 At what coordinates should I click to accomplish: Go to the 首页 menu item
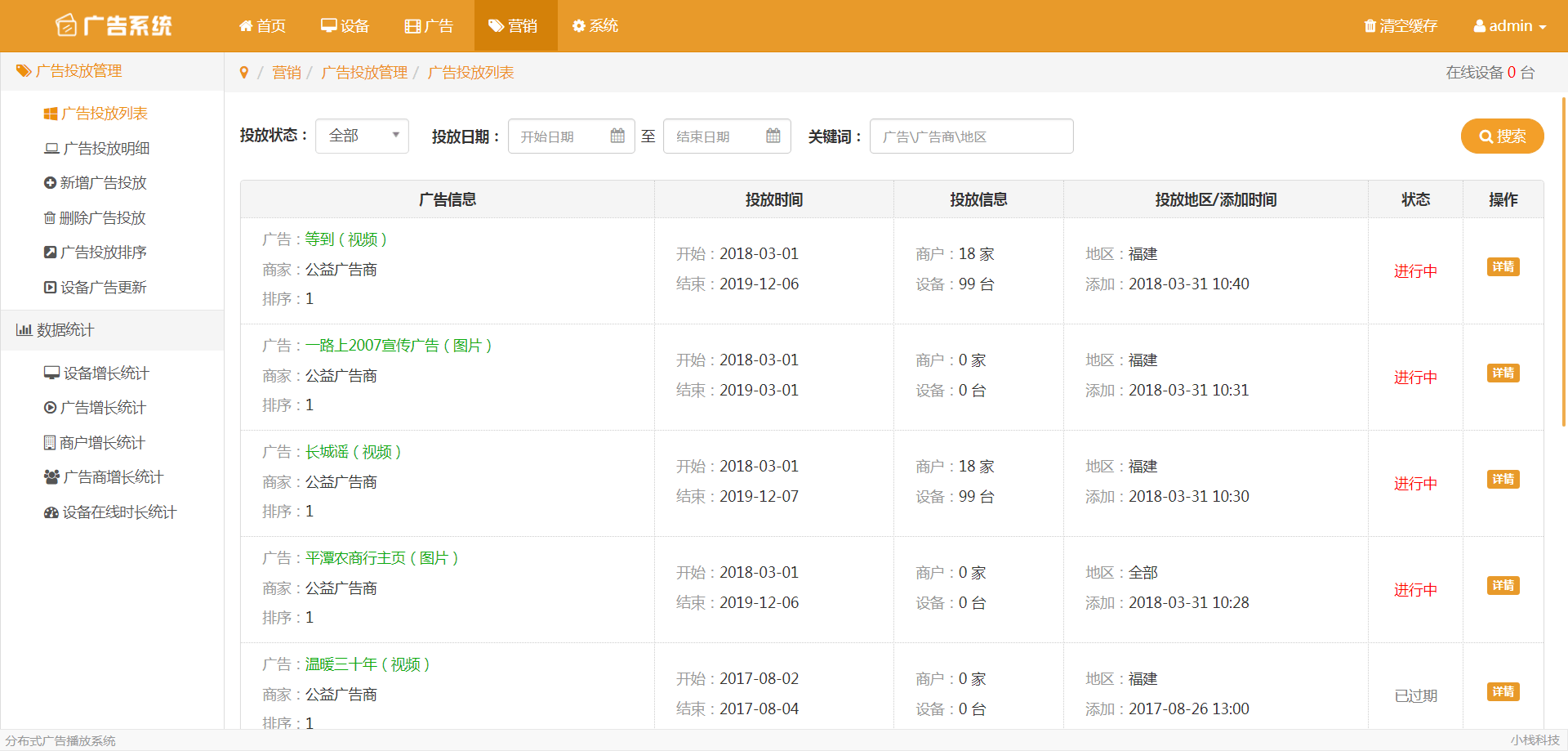click(x=262, y=26)
